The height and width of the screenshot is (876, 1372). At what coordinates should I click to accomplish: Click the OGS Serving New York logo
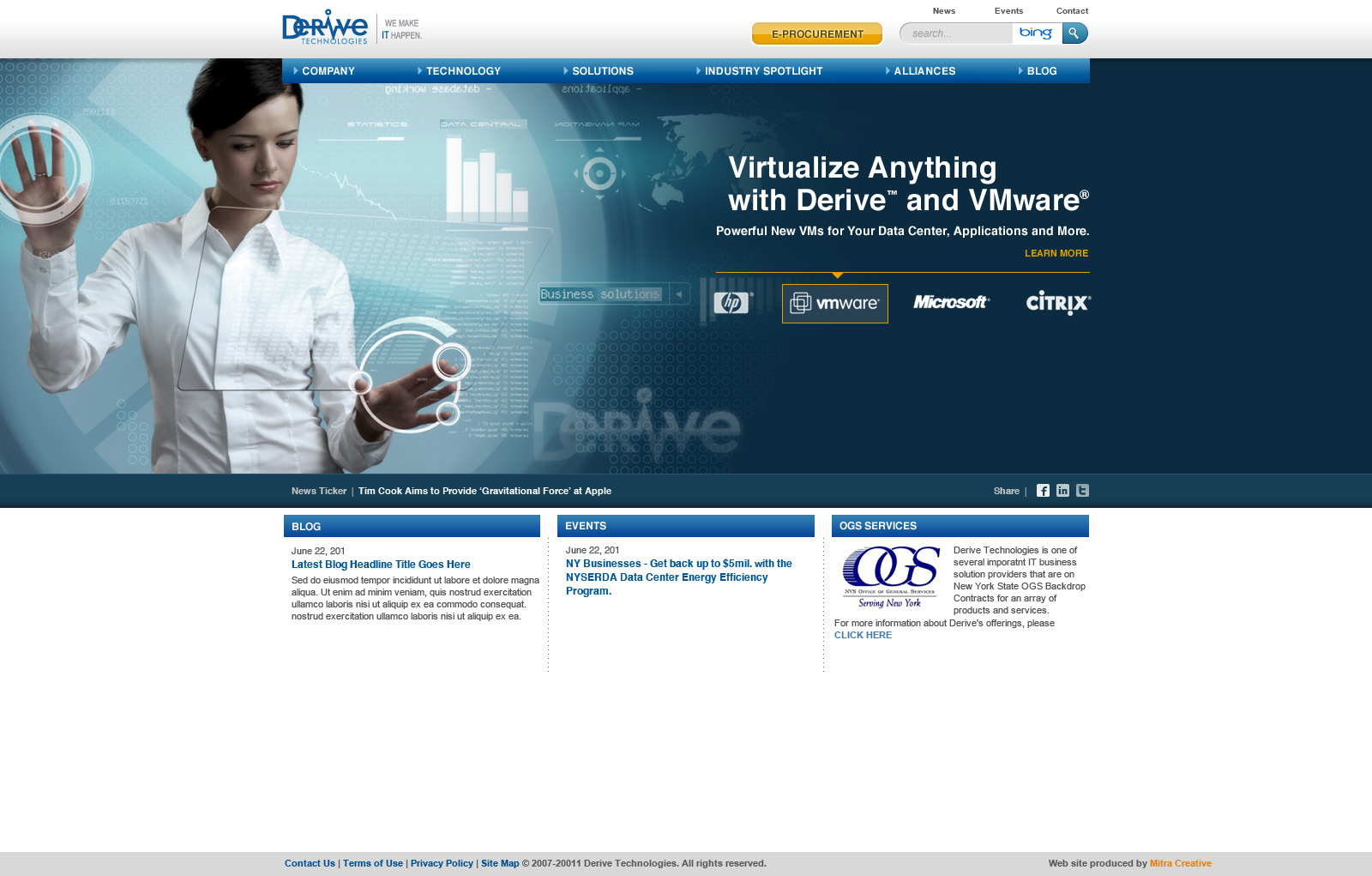pyautogui.click(x=890, y=577)
